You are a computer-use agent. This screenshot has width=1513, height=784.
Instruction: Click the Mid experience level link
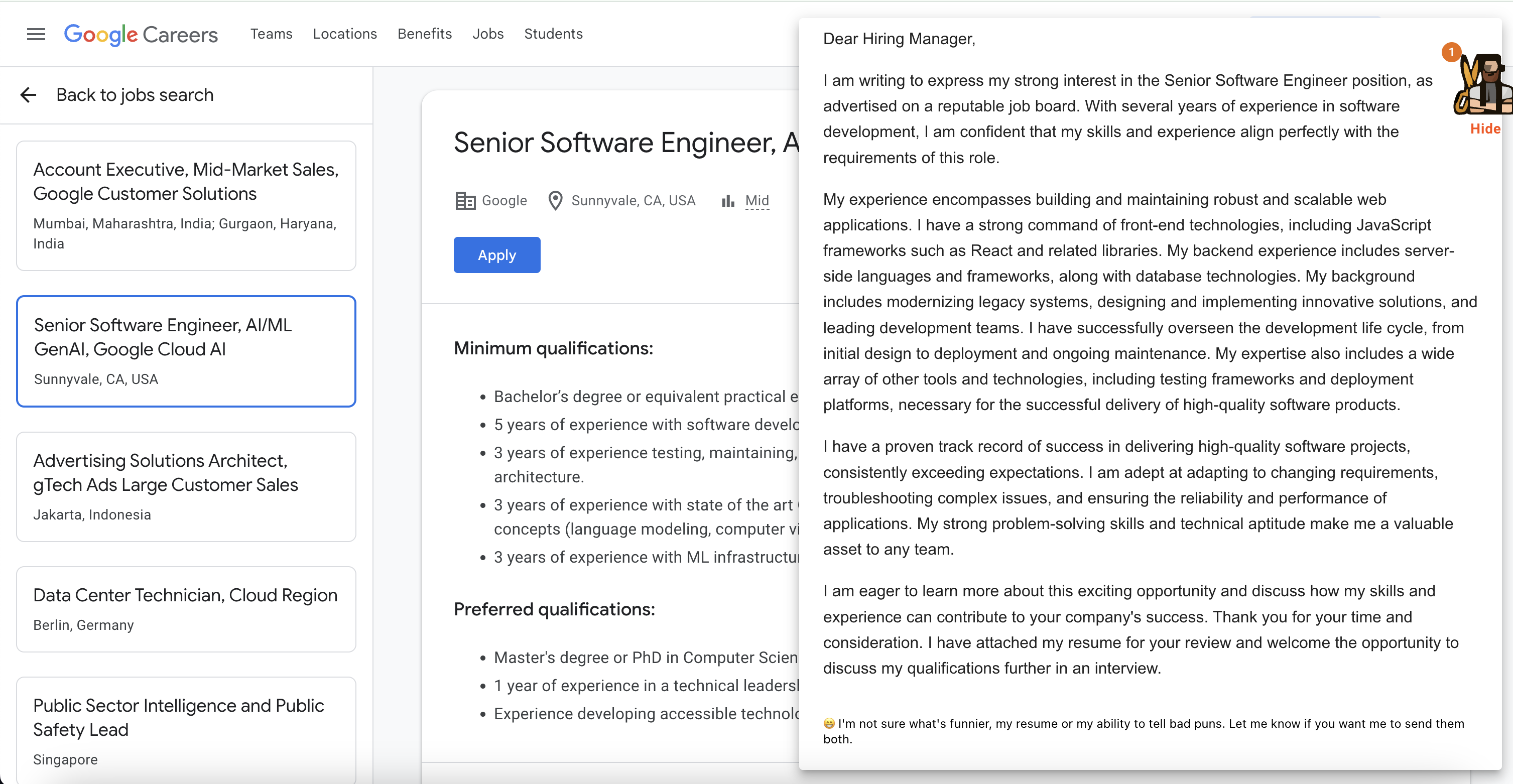pyautogui.click(x=757, y=201)
